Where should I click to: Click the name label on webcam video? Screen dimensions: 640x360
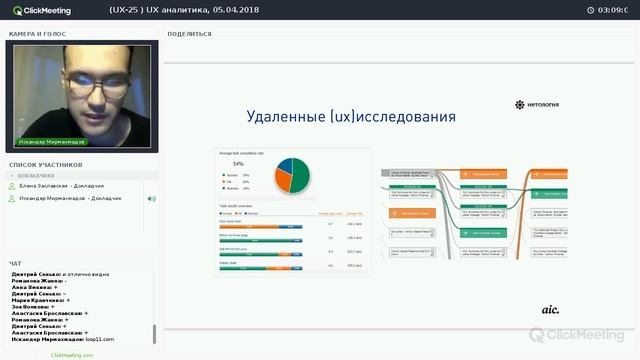(51, 142)
